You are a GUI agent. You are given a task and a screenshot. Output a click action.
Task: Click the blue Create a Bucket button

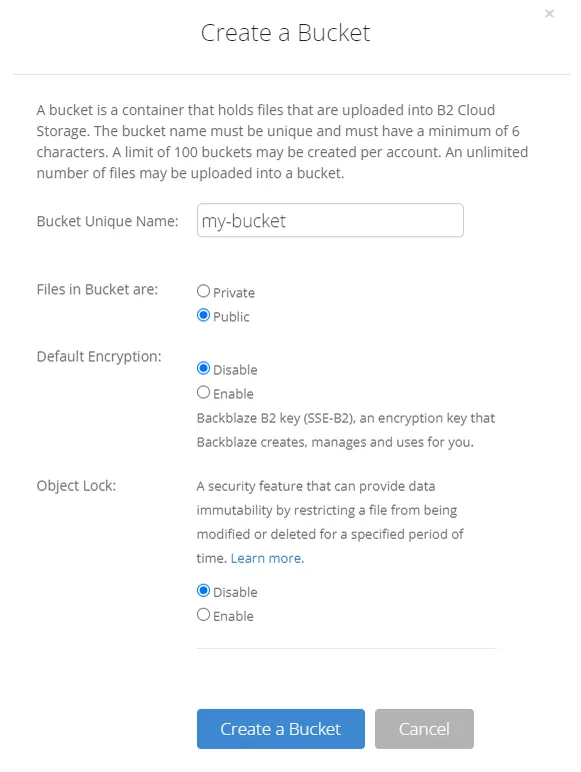point(281,729)
